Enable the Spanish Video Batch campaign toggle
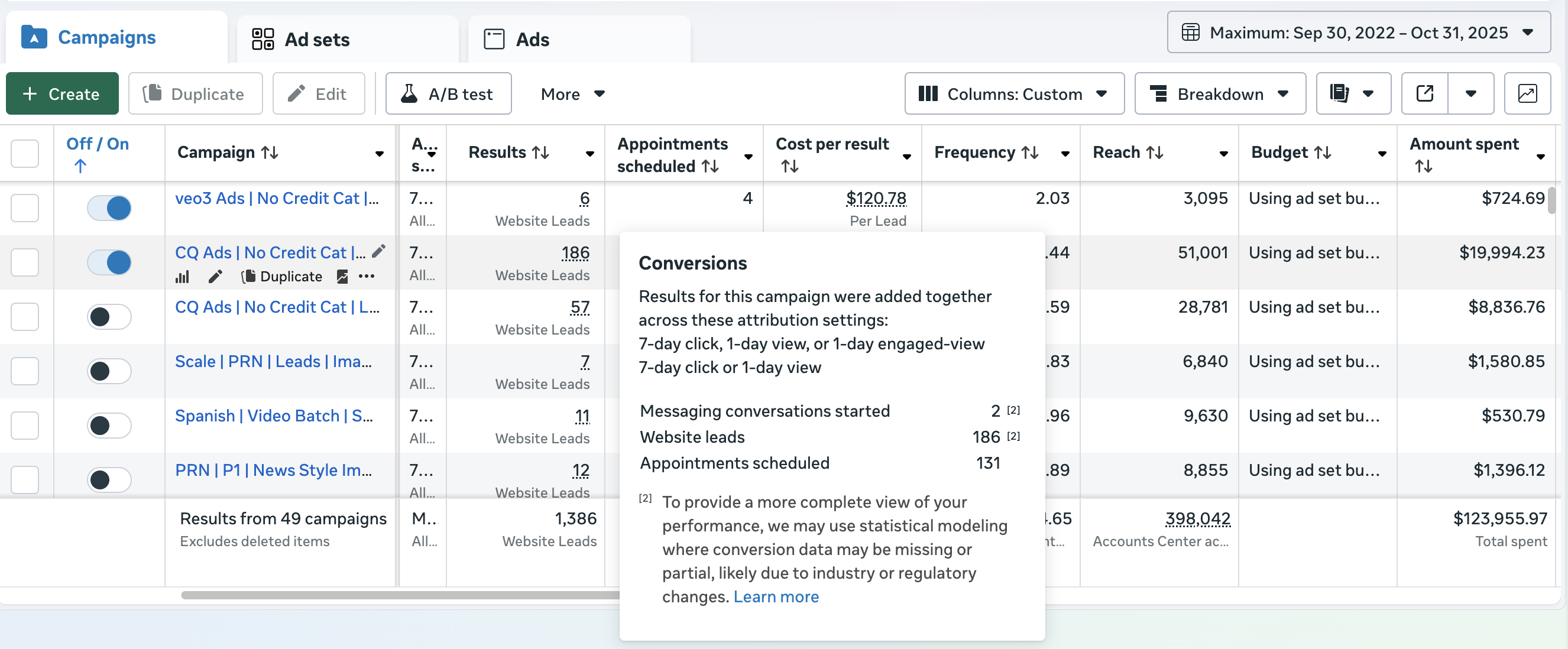 pyautogui.click(x=109, y=425)
